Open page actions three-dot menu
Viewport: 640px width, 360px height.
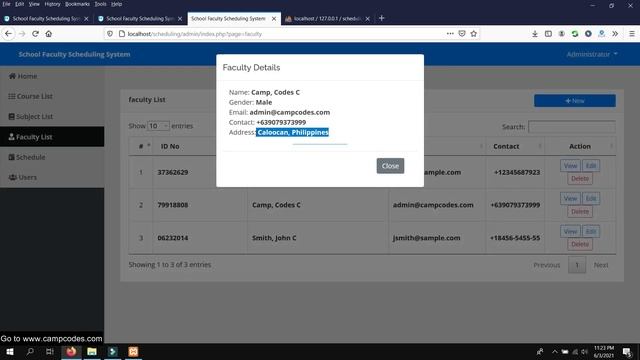click(x=450, y=34)
